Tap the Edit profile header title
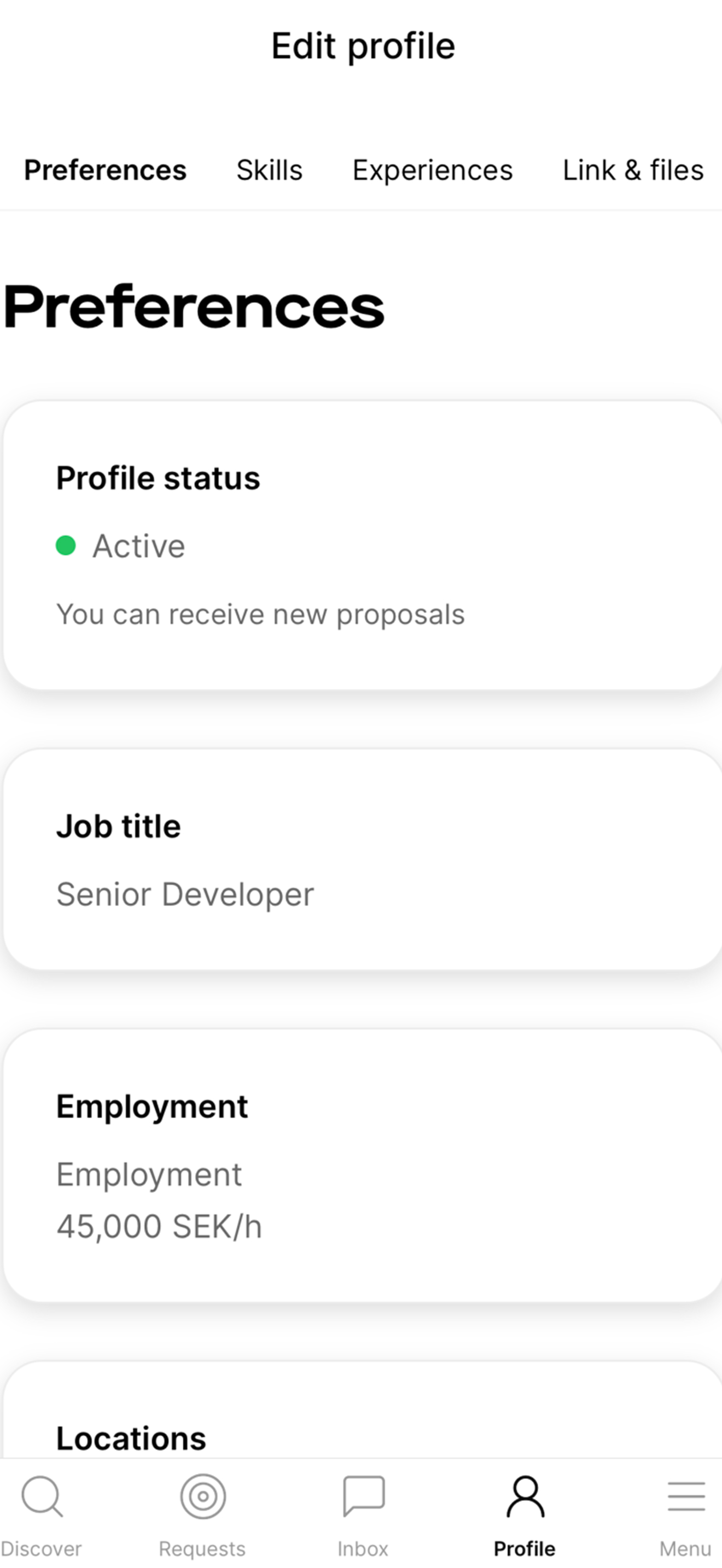 tap(363, 46)
